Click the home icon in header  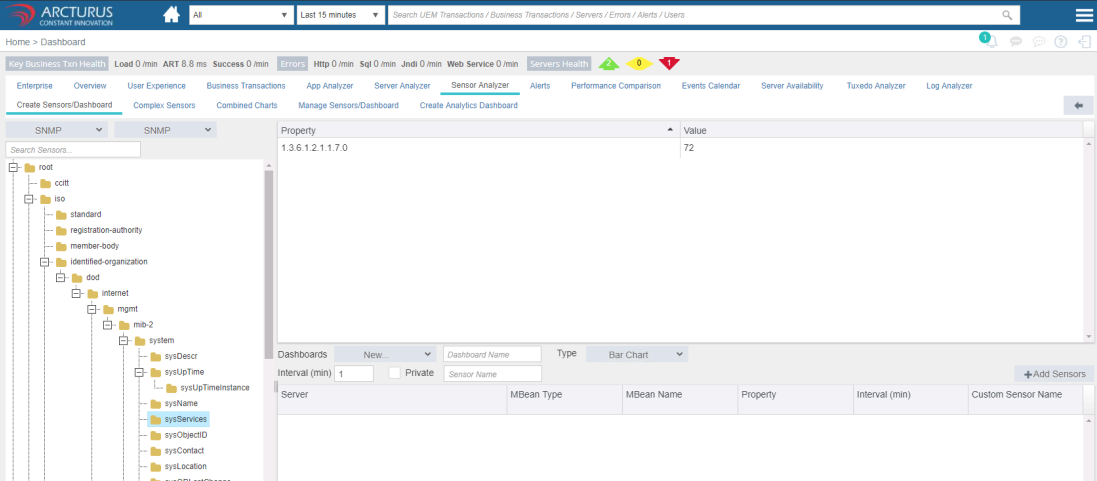coord(171,15)
